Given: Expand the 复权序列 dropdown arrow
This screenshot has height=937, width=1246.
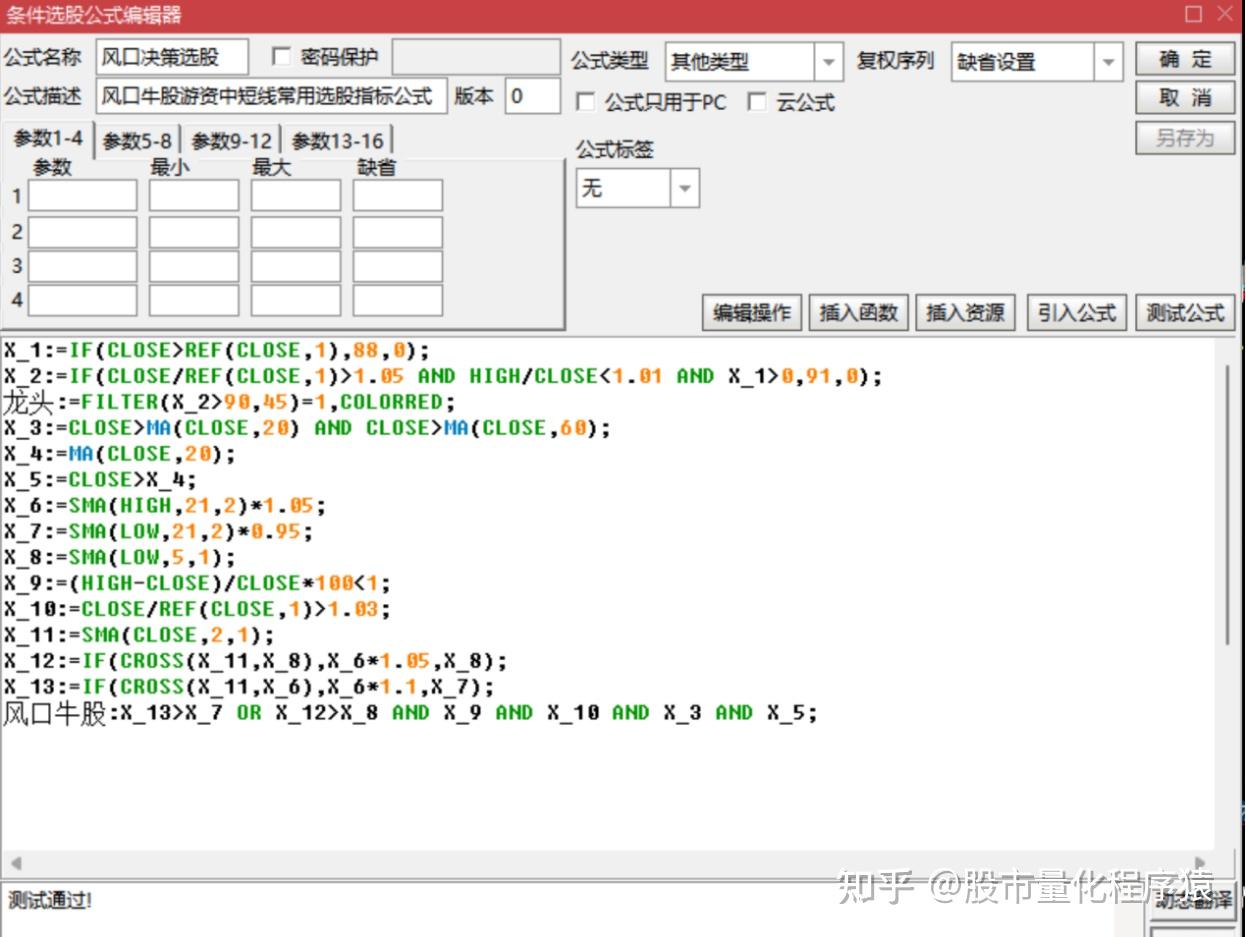Looking at the screenshot, I should click(1108, 62).
